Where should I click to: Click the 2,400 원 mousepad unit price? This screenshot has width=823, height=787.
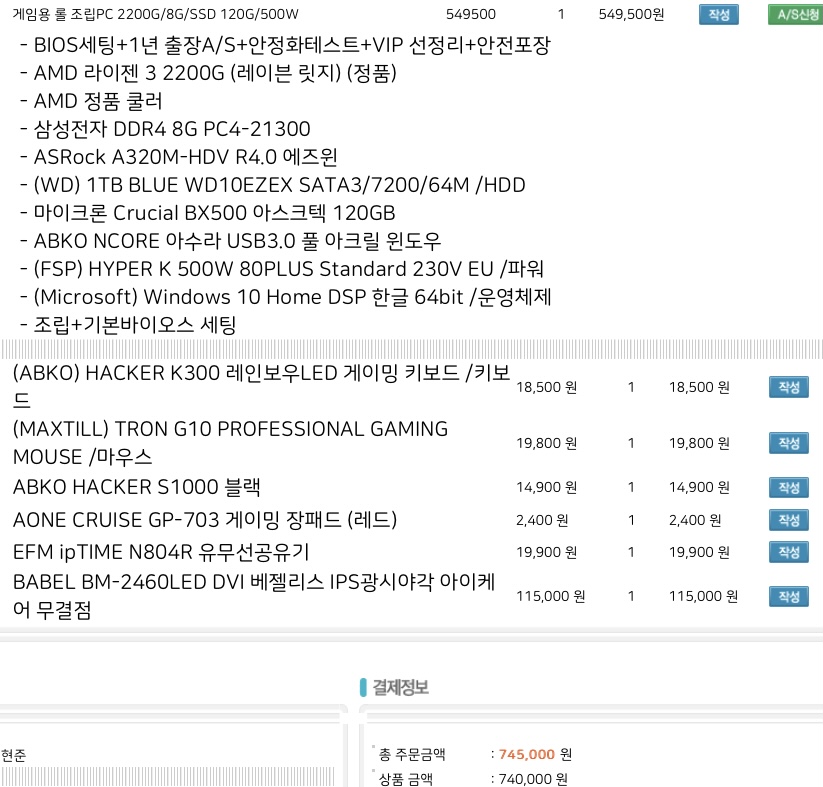(542, 520)
